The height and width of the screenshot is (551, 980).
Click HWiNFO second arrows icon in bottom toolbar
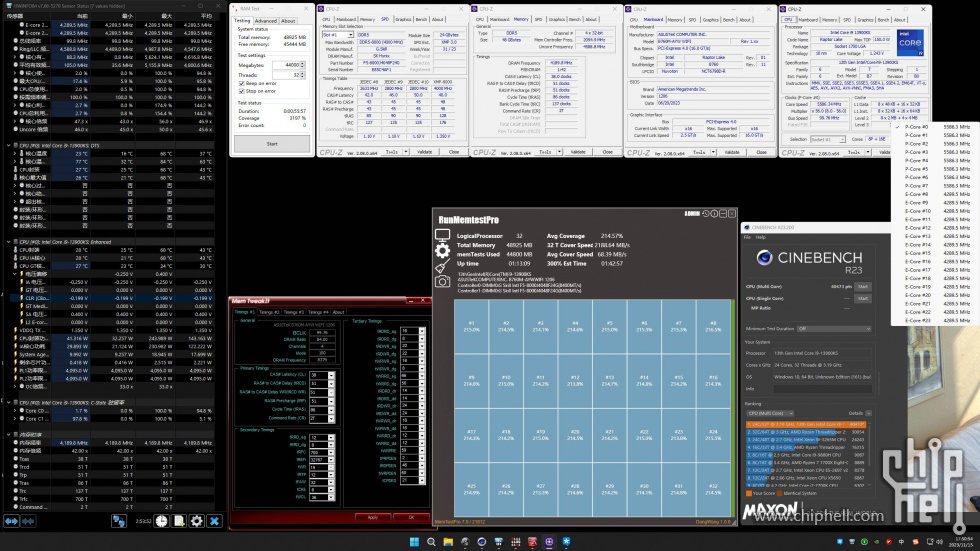pos(28,520)
